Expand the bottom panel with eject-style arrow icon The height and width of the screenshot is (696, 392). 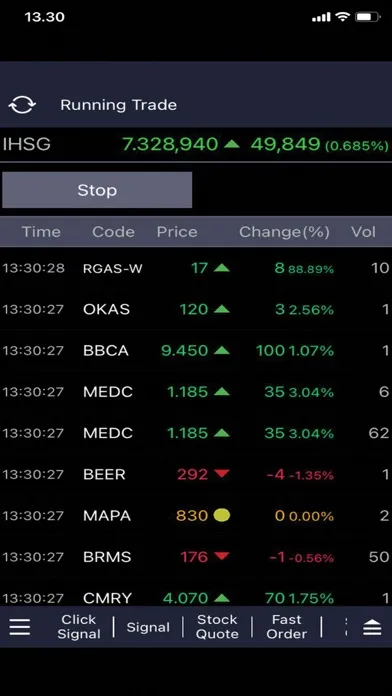click(372, 627)
